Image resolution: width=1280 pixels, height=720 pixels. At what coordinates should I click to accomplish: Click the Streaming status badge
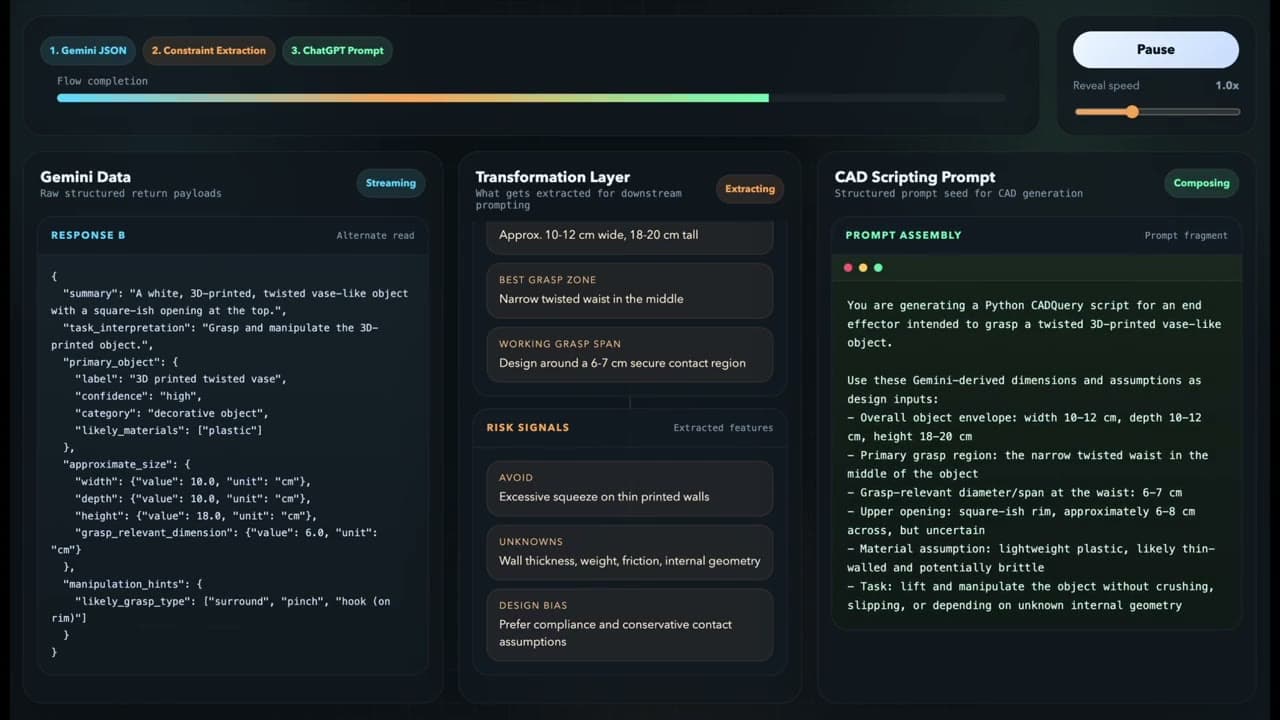391,183
